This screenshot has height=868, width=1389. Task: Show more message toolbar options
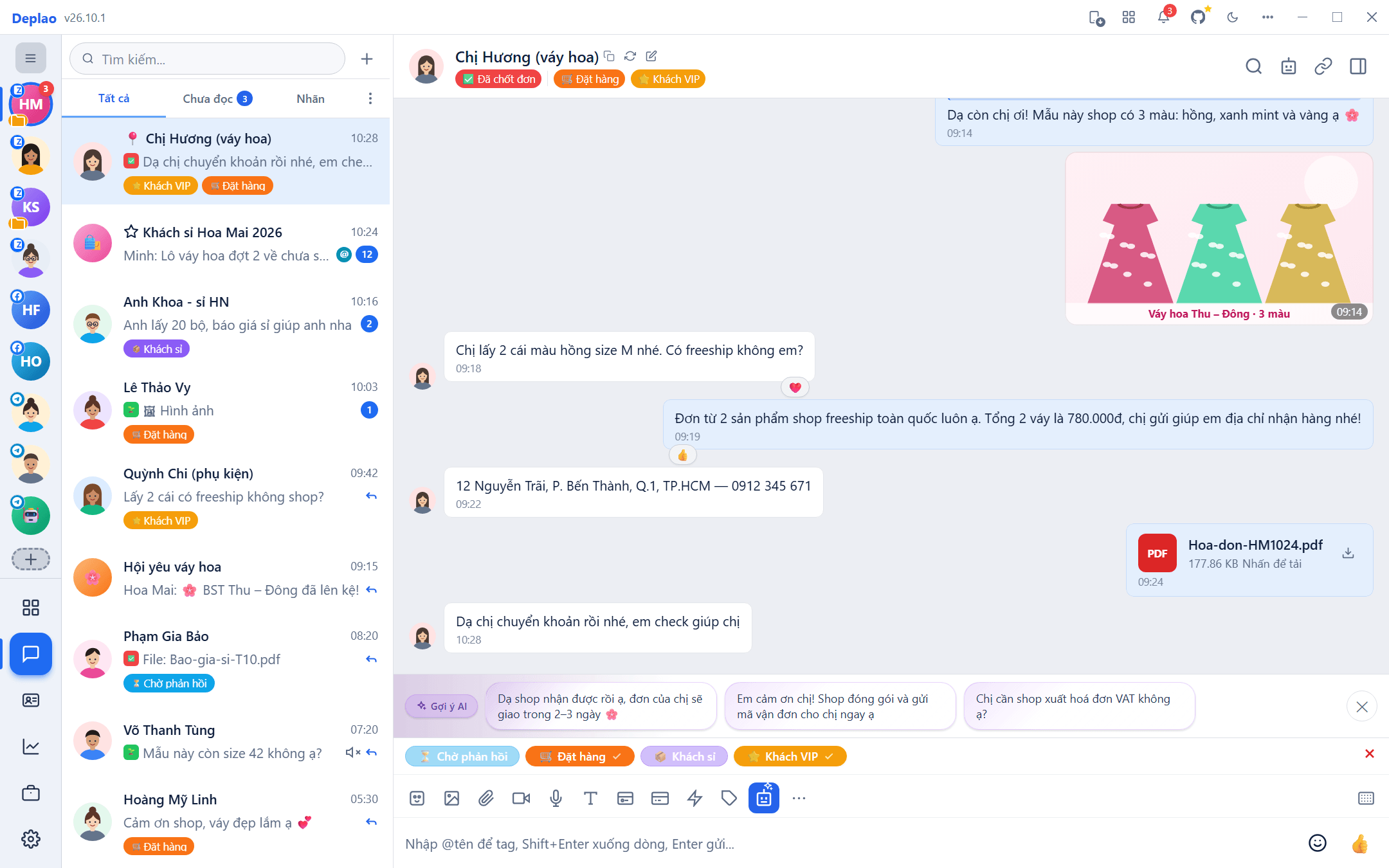pyautogui.click(x=799, y=799)
